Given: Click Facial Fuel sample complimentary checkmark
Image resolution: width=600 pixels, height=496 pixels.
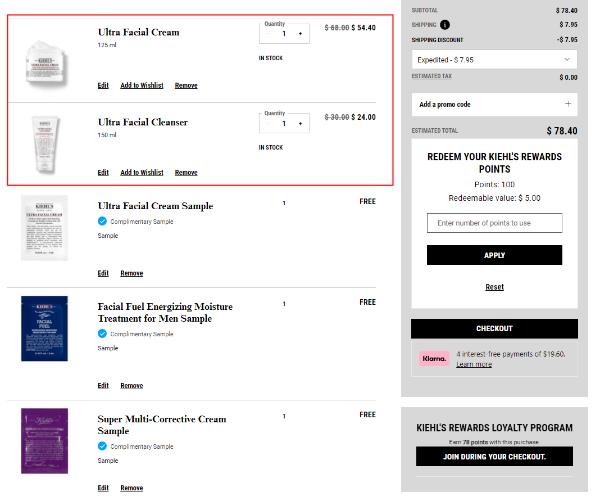Looking at the screenshot, I should tap(103, 334).
